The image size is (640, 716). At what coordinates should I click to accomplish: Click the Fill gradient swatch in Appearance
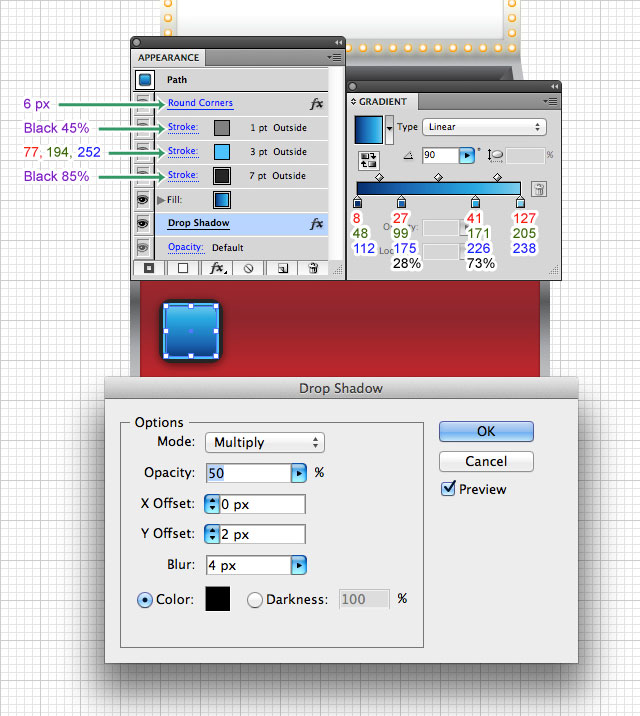pyautogui.click(x=222, y=200)
